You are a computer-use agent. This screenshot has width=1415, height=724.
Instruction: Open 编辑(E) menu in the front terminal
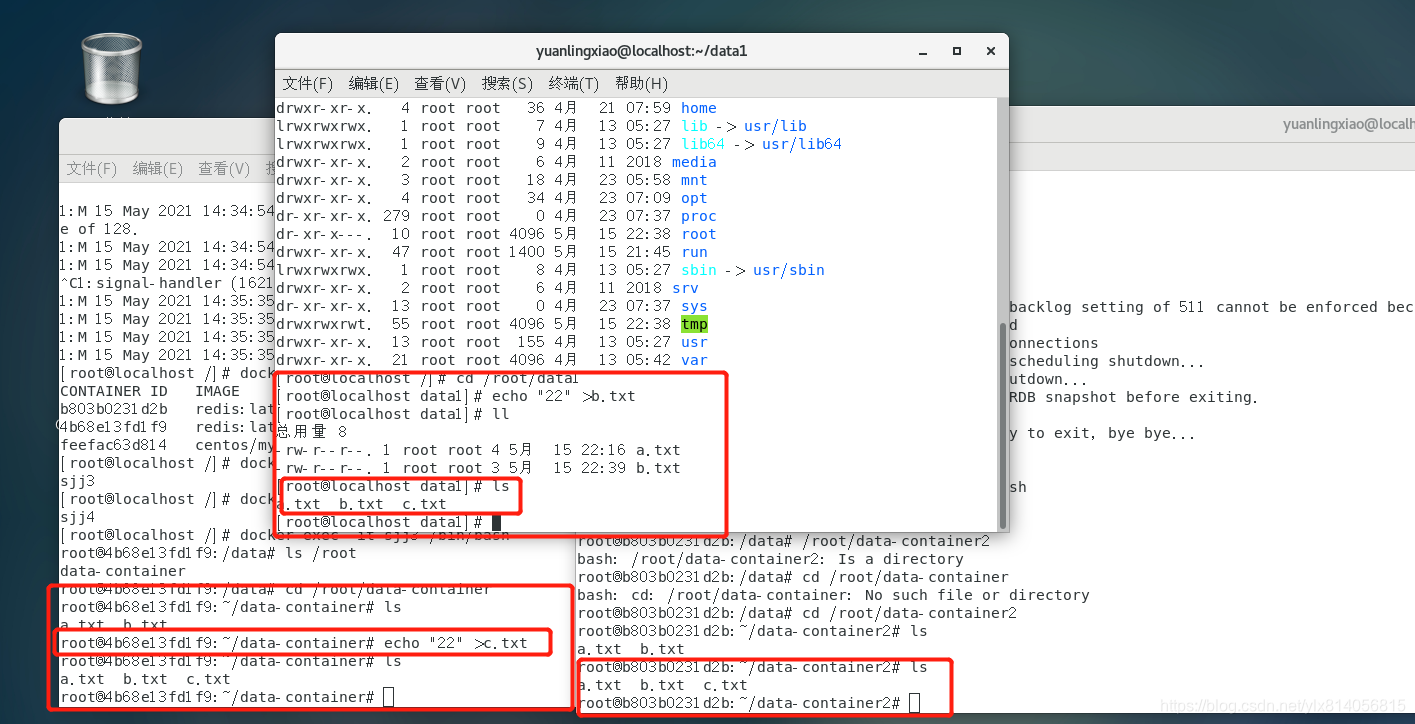[x=374, y=83]
